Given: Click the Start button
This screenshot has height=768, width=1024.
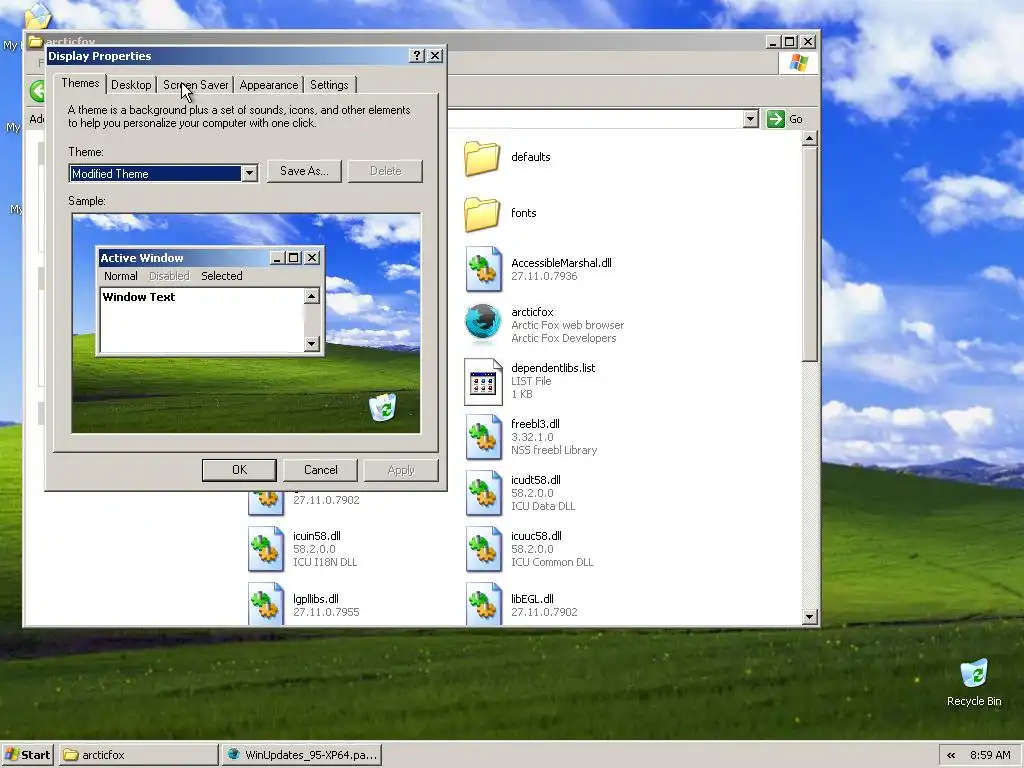Looking at the screenshot, I should [x=28, y=755].
